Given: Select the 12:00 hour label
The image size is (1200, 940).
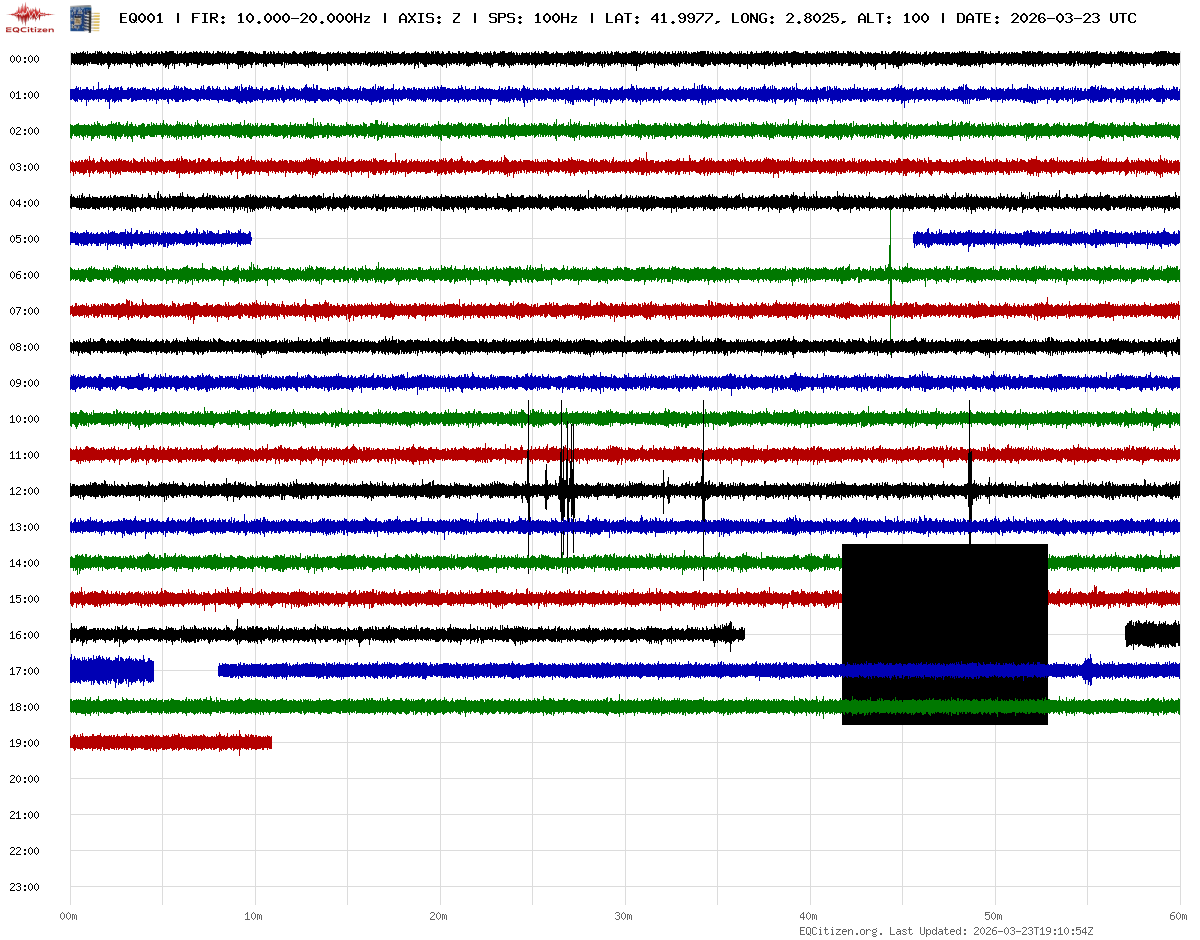Looking at the screenshot, I should (24, 491).
